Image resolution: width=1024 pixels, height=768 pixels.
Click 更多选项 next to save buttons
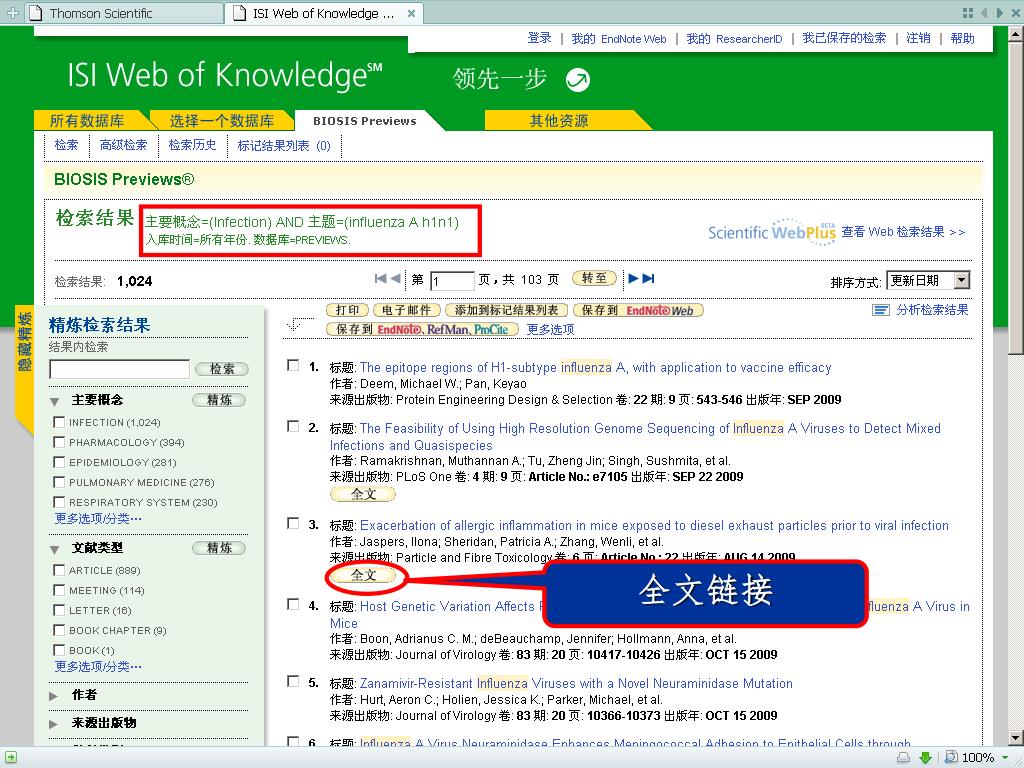click(551, 330)
